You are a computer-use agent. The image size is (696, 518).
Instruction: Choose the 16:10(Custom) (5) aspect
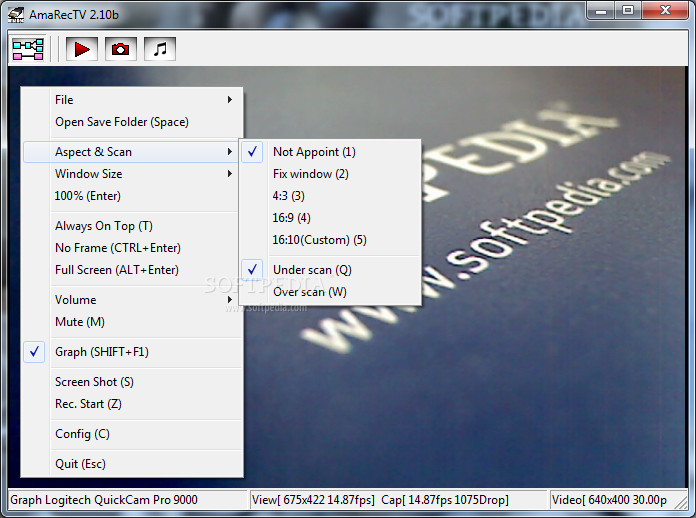point(330,240)
